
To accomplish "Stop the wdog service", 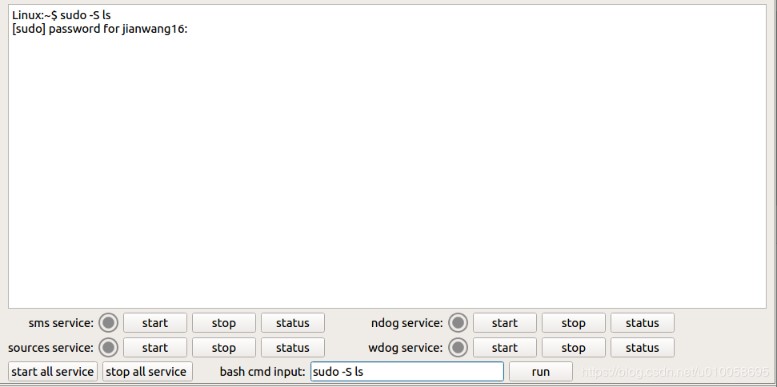I will click(573, 347).
